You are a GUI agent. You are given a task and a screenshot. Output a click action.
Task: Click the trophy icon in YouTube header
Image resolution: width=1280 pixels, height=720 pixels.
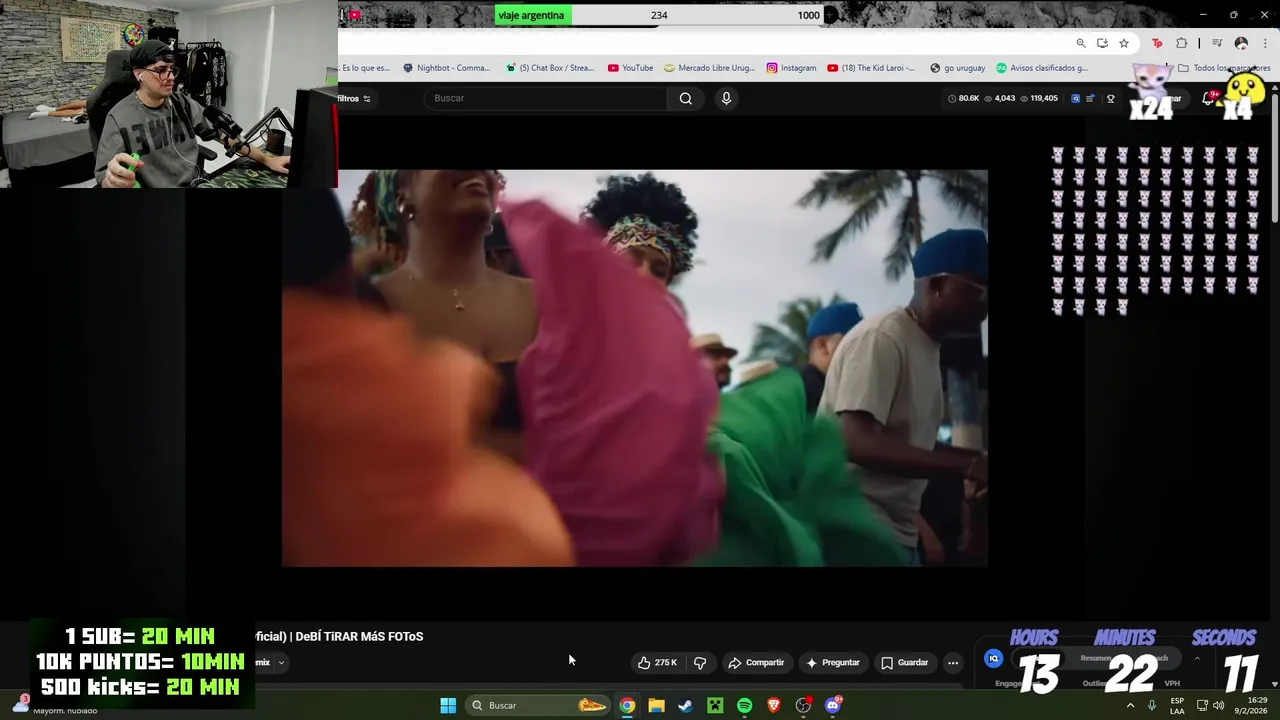point(1110,98)
